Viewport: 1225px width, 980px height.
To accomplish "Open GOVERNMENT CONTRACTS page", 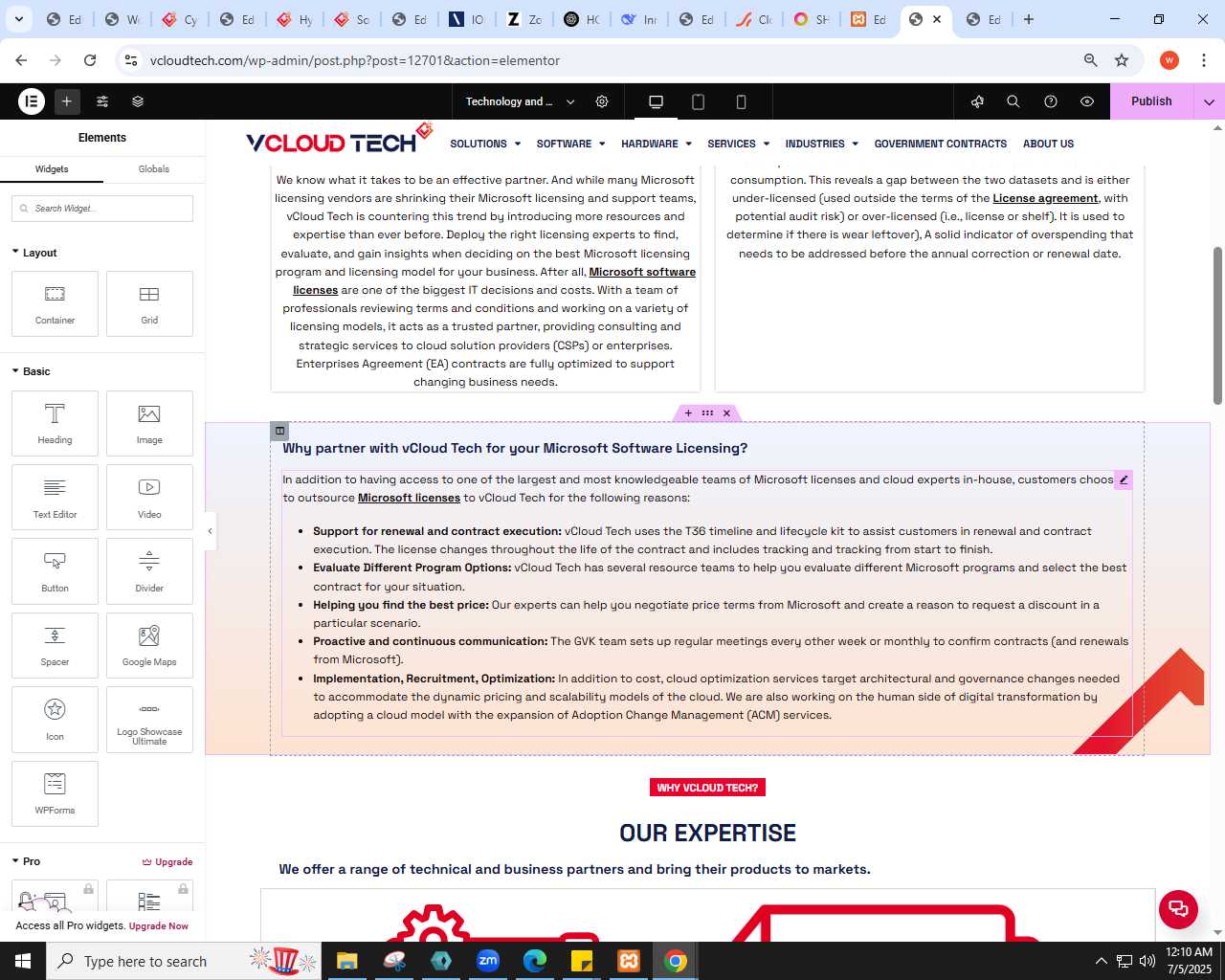I will pyautogui.click(x=940, y=144).
